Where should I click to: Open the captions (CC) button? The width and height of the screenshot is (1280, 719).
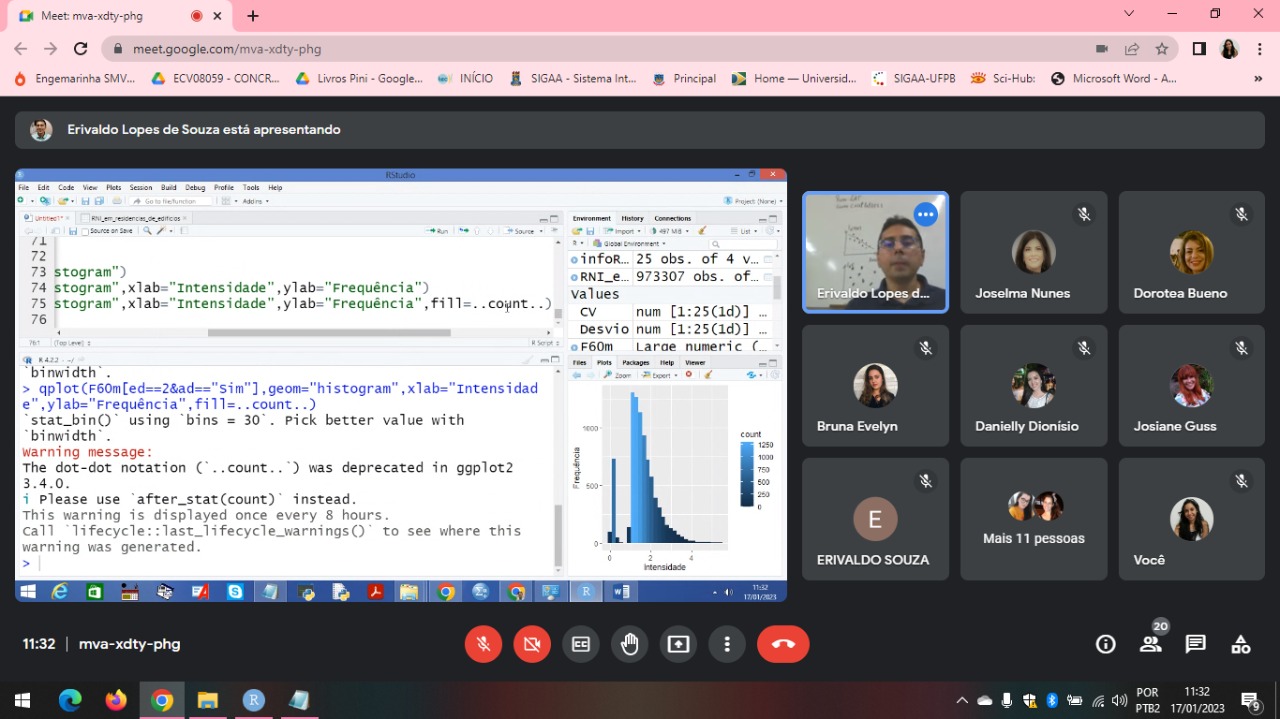580,645
